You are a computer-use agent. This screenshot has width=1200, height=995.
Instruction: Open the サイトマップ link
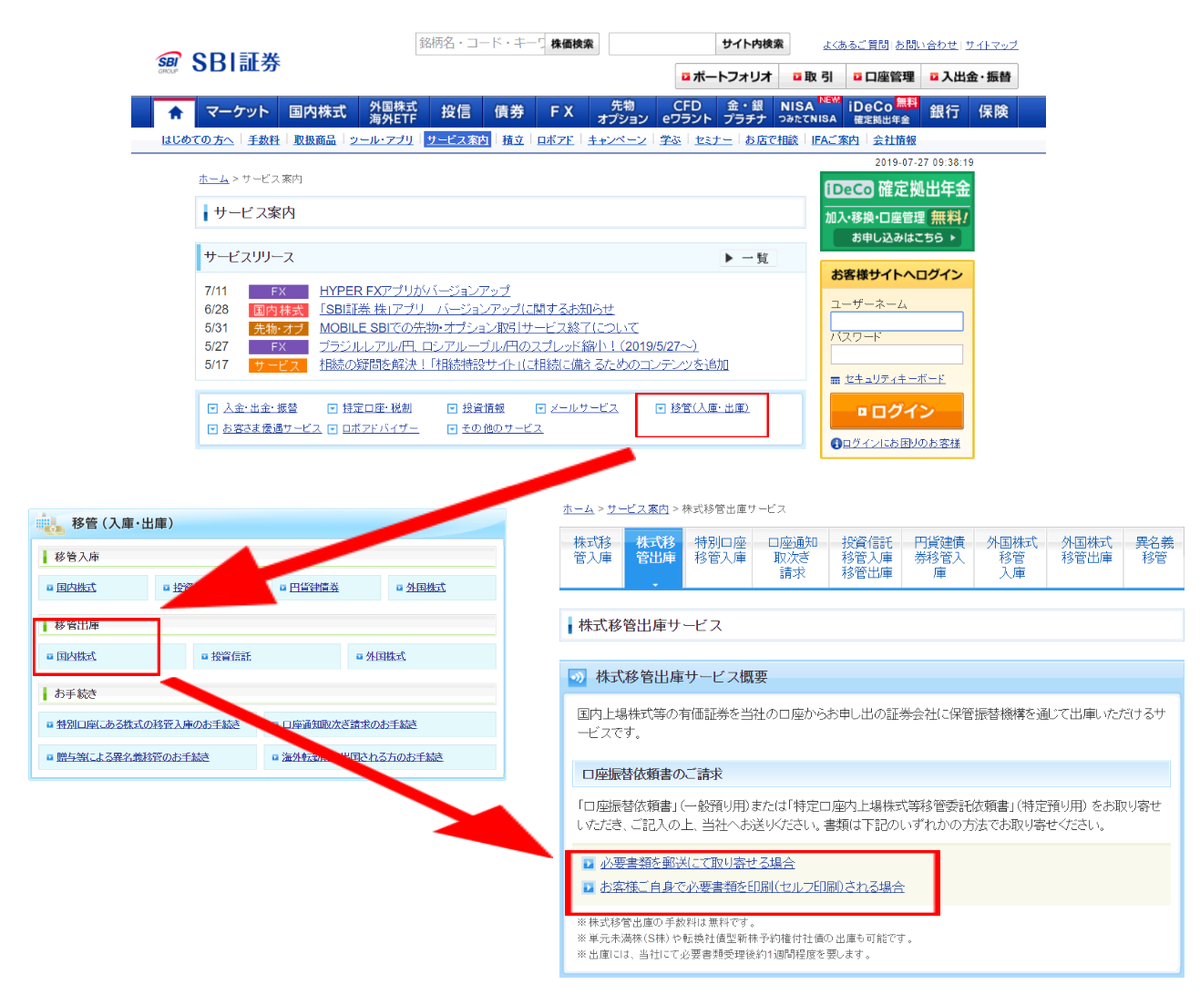click(x=991, y=45)
